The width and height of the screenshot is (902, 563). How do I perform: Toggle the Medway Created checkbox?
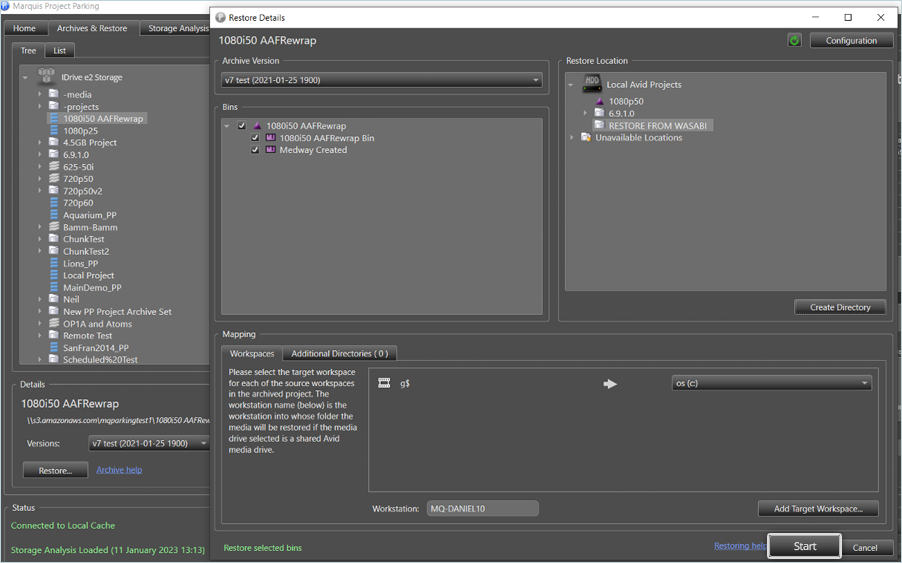coord(255,150)
